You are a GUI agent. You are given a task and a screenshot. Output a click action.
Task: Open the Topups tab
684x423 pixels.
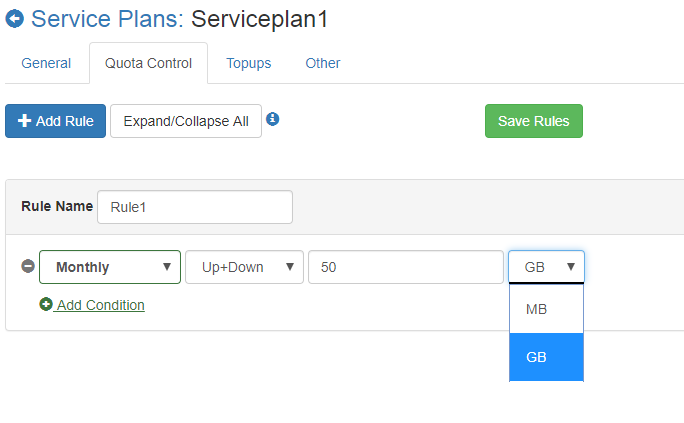tap(249, 63)
